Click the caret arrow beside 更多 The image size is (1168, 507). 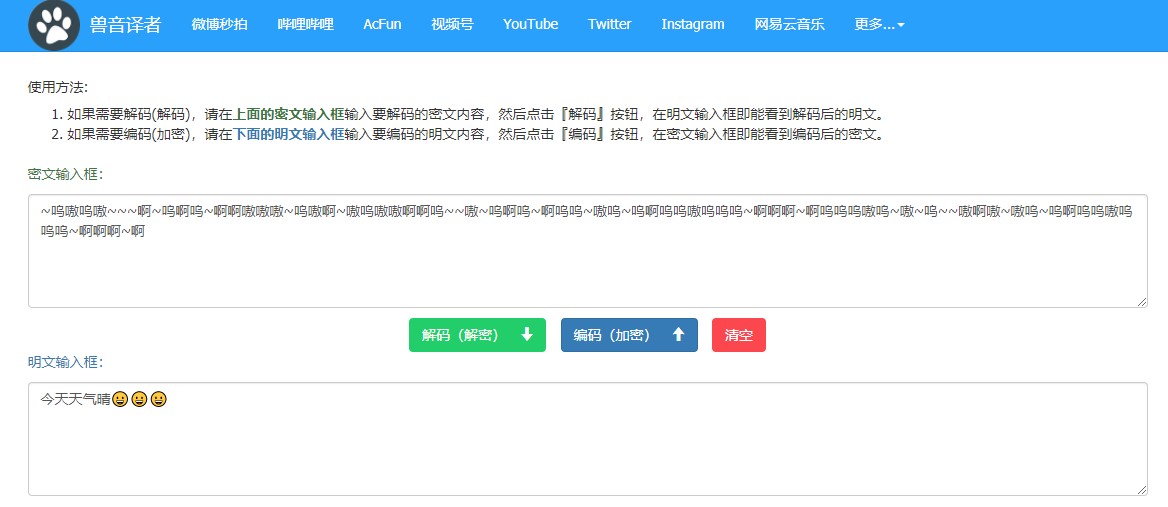tap(901, 26)
